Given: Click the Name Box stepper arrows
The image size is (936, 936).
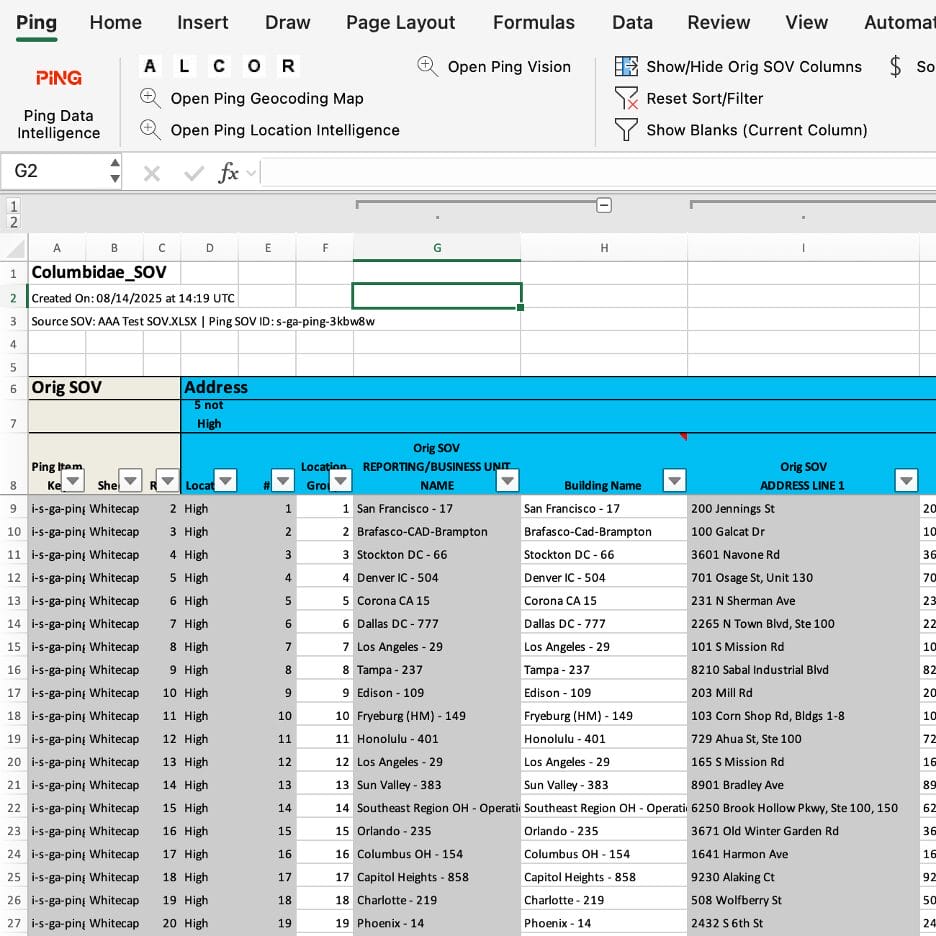Looking at the screenshot, I should pos(115,172).
